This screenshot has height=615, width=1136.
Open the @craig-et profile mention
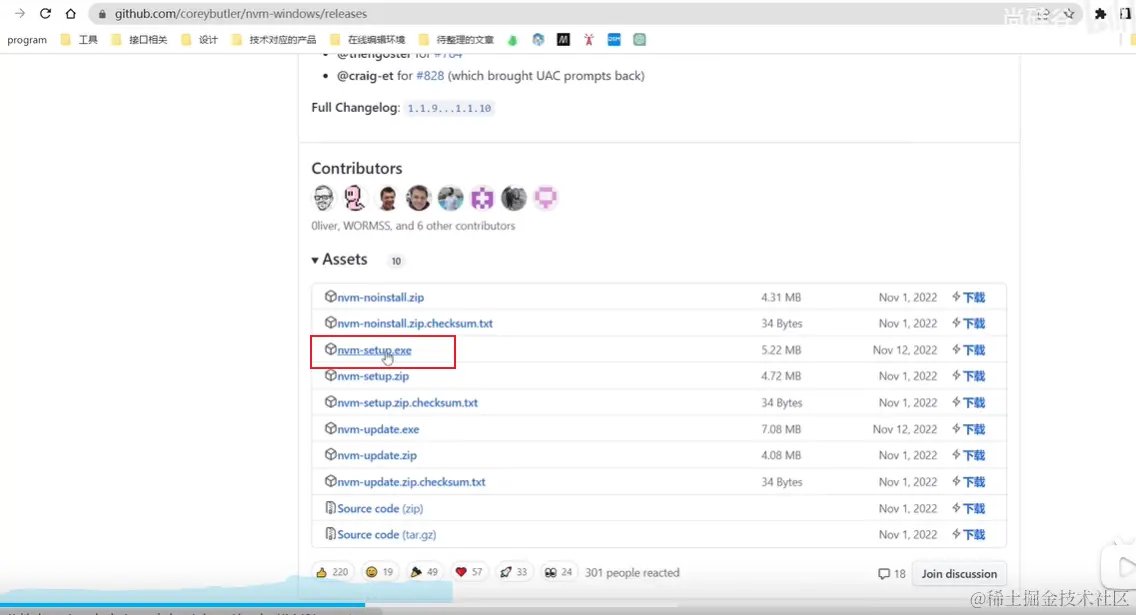coord(365,75)
